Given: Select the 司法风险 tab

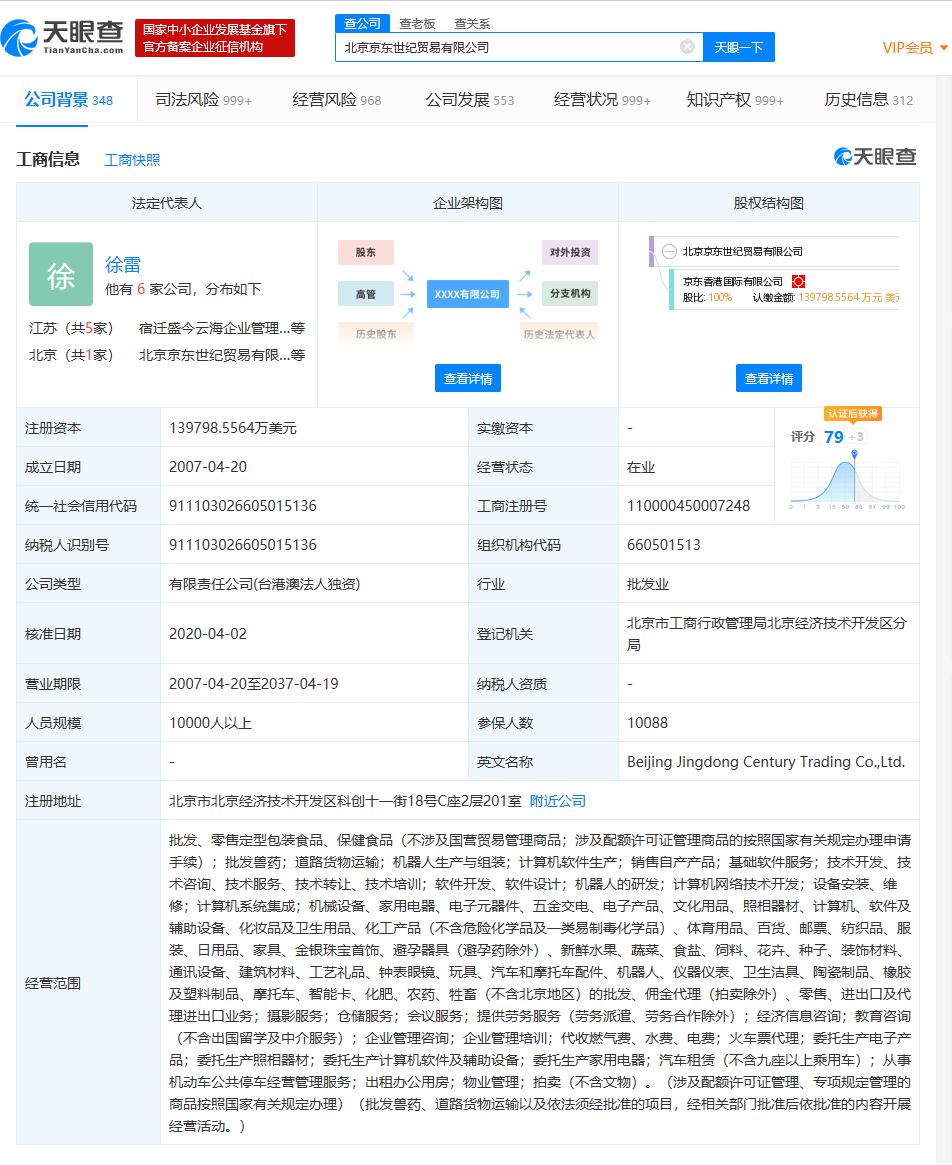Looking at the screenshot, I should pos(203,100).
